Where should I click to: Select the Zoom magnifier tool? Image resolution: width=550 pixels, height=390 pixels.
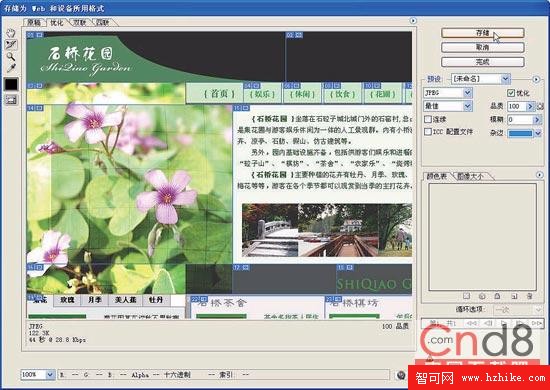coord(11,56)
